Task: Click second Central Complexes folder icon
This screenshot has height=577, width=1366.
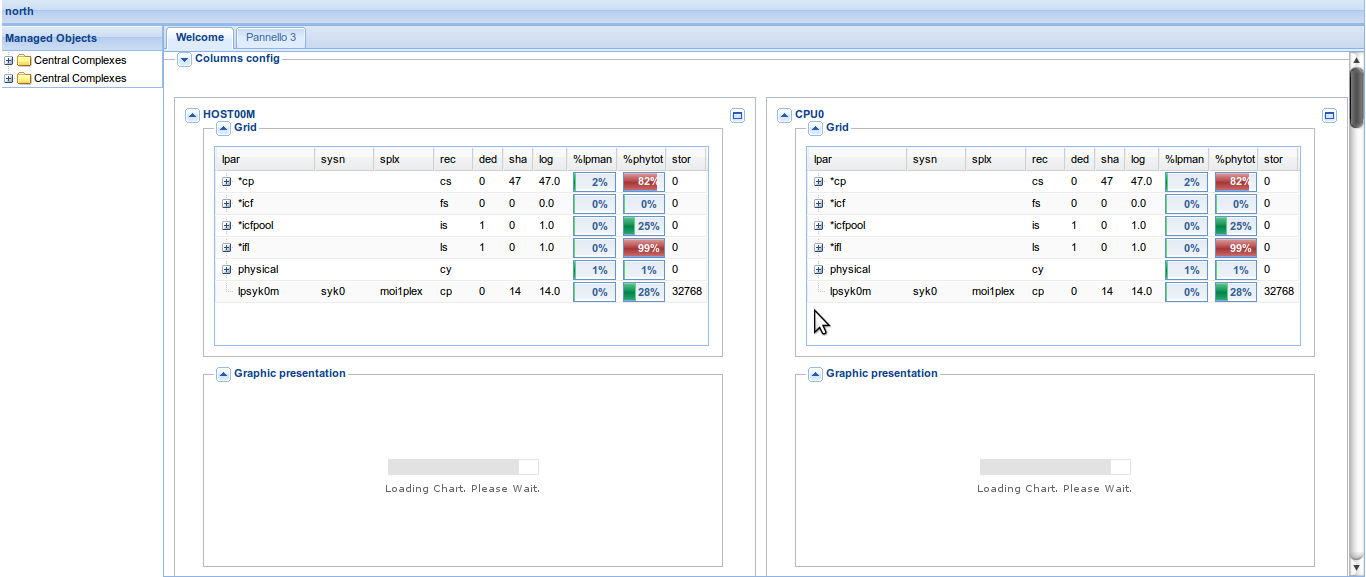Action: [x=25, y=78]
